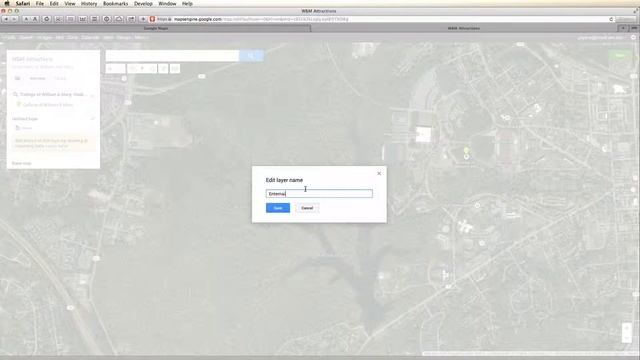Switch to the W&M Attractions tab
Image resolution: width=640 pixels, height=360 pixels.
coord(464,28)
